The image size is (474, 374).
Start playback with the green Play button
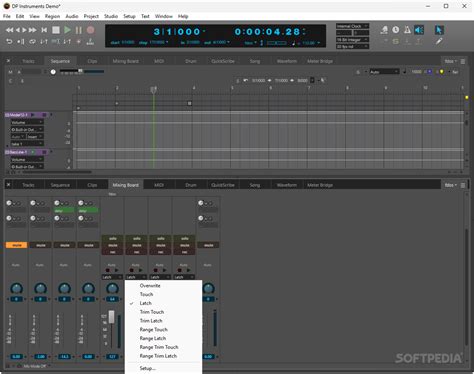coord(67,30)
